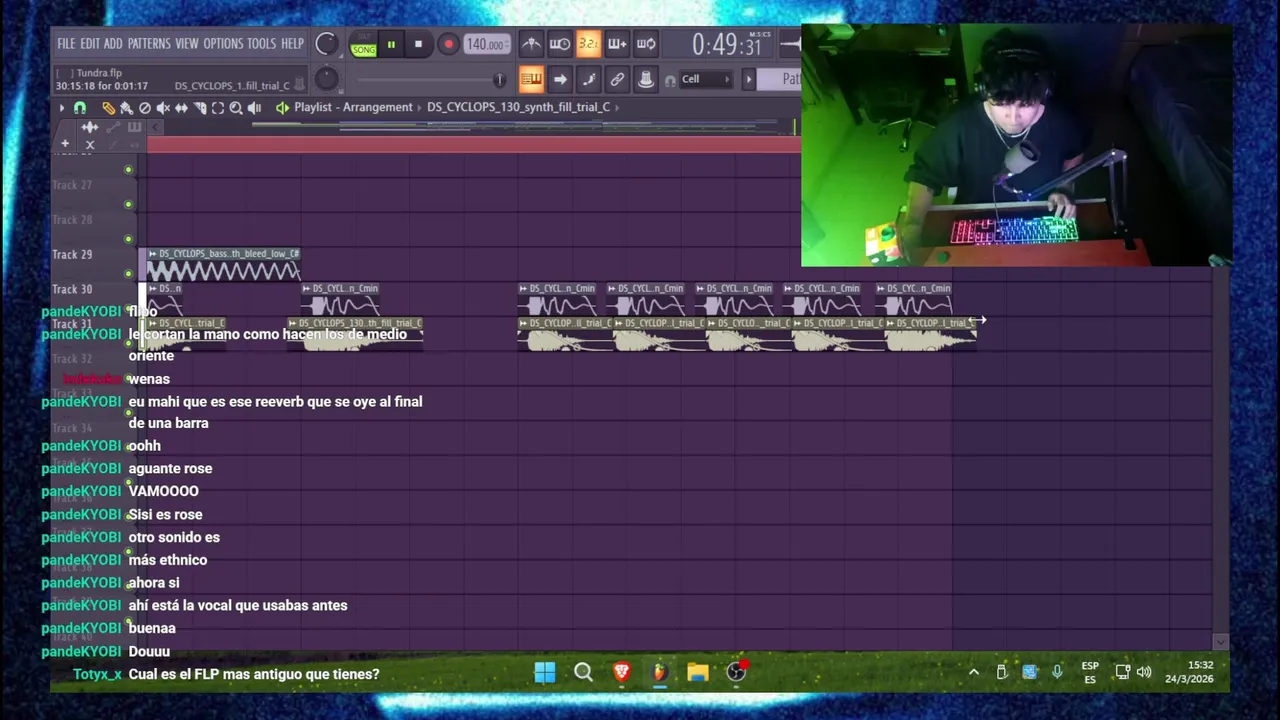This screenshot has height=720, width=1280.
Task: Click the step-edit arrow button
Action: coord(560,79)
